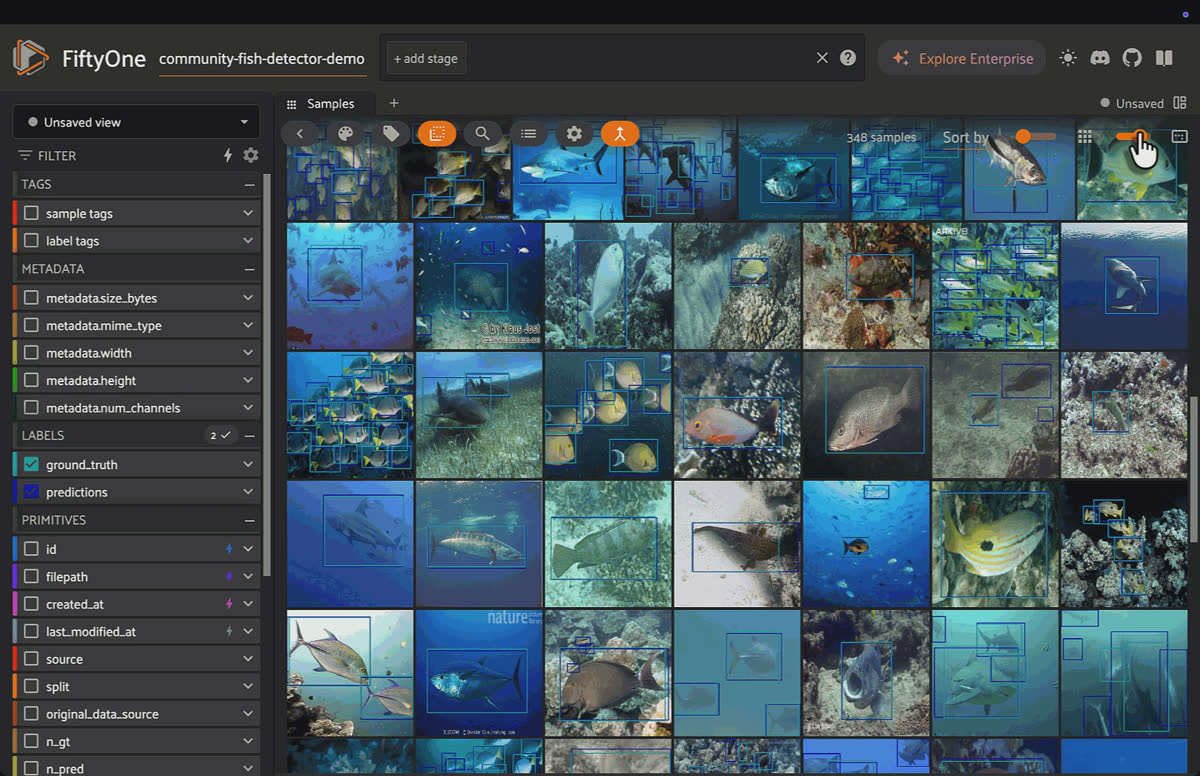This screenshot has height=776, width=1200.
Task: Enable the sample tags checkbox
Action: pyautogui.click(x=31, y=213)
